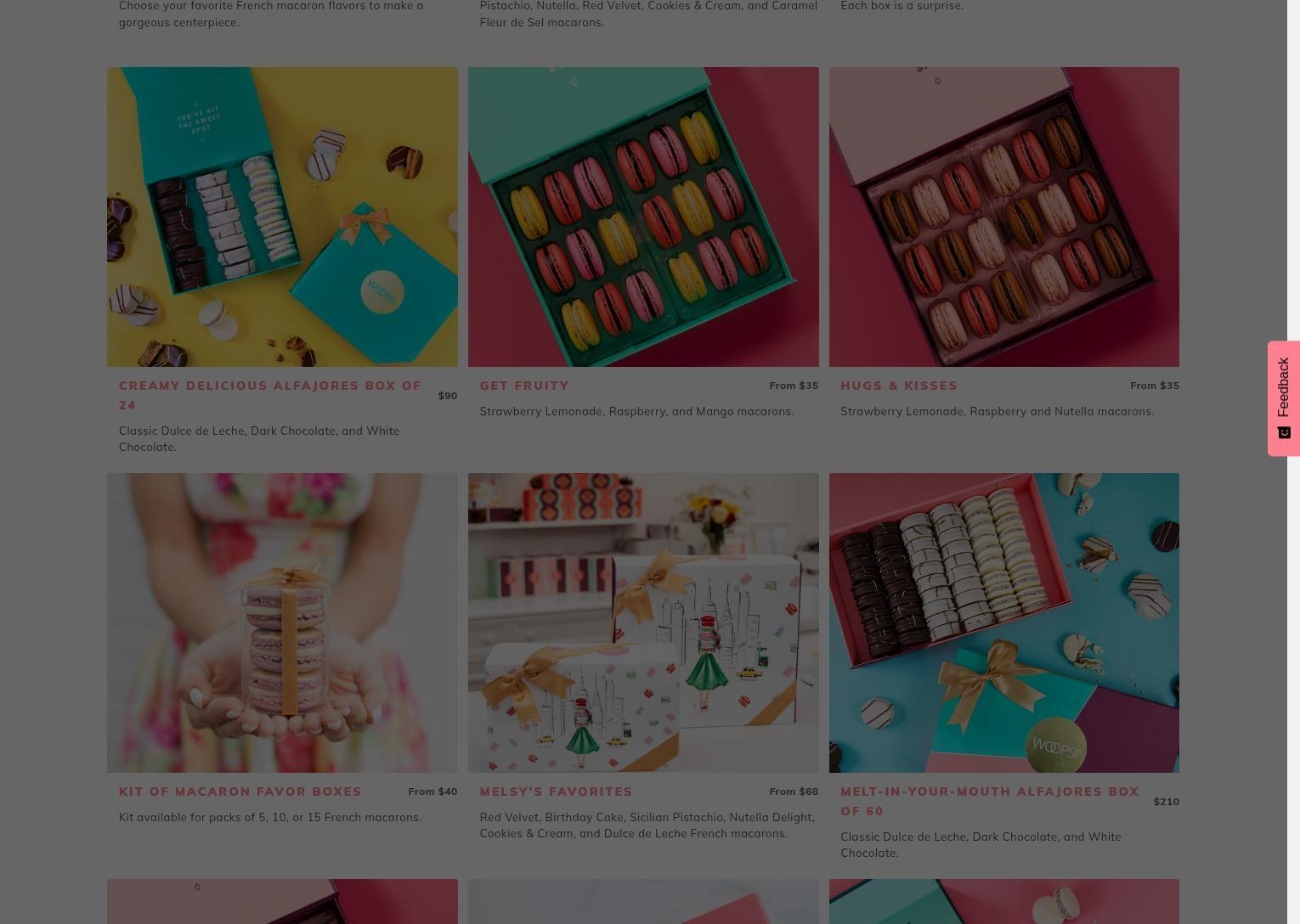Click the smiley icon on Feedback tab
Viewport: 1300px width, 924px height.
tap(1284, 432)
